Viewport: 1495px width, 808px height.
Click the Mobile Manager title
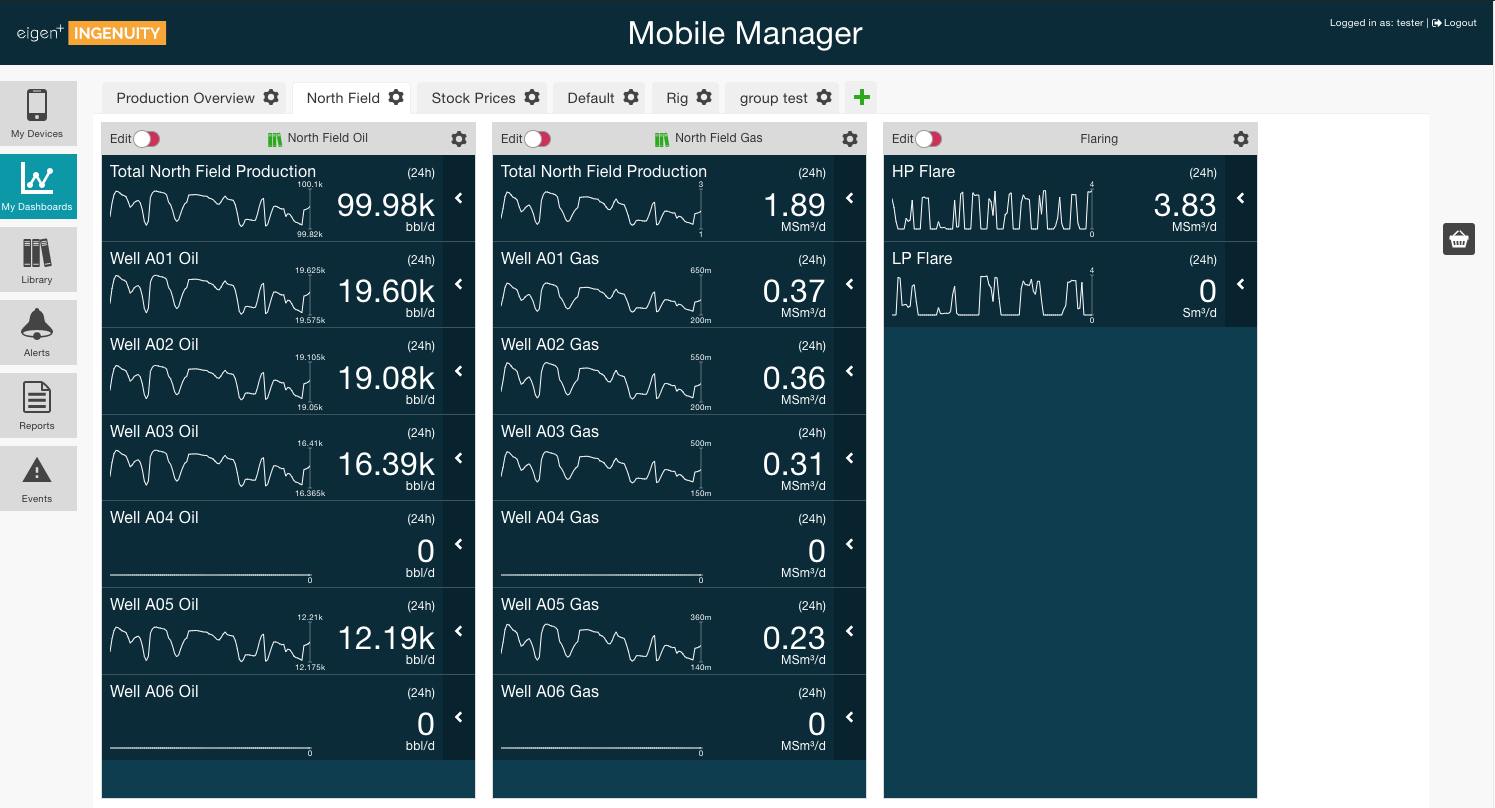[745, 33]
